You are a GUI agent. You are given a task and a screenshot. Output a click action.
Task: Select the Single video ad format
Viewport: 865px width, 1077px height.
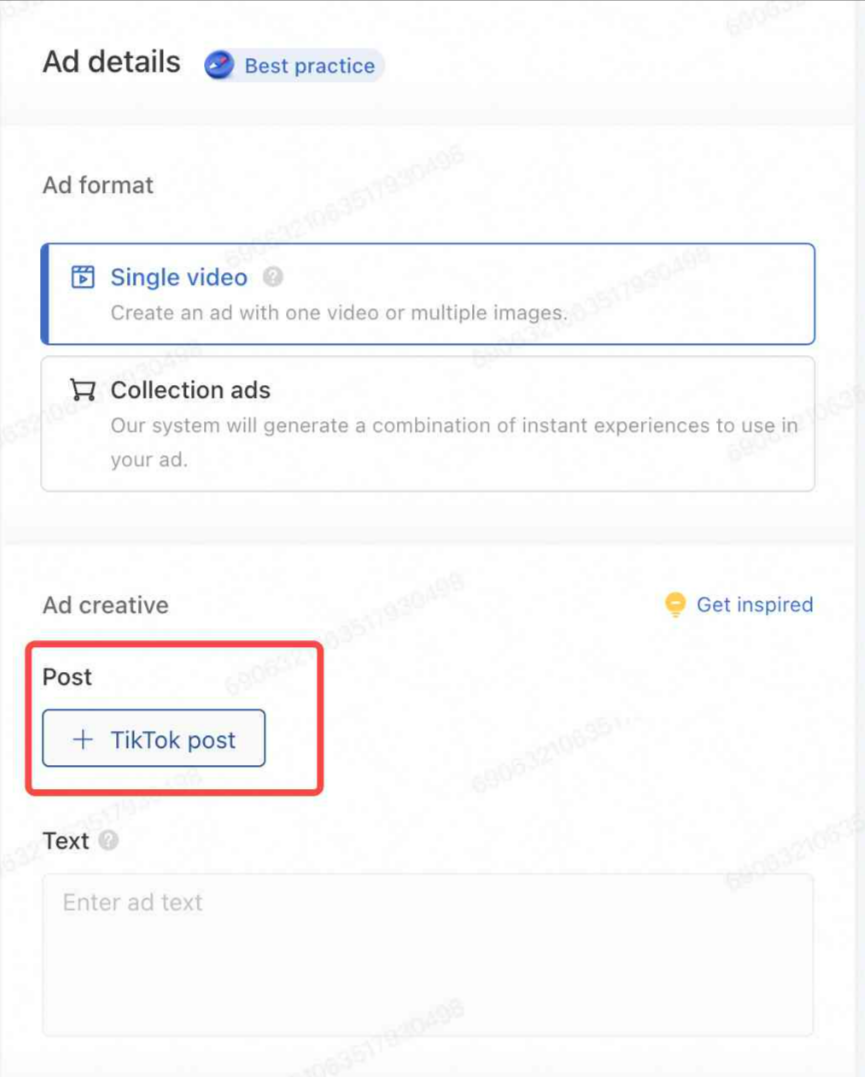[x=428, y=294]
